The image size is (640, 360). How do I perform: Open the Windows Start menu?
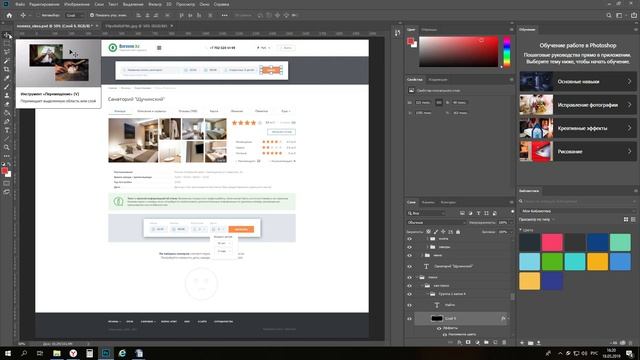(8, 353)
